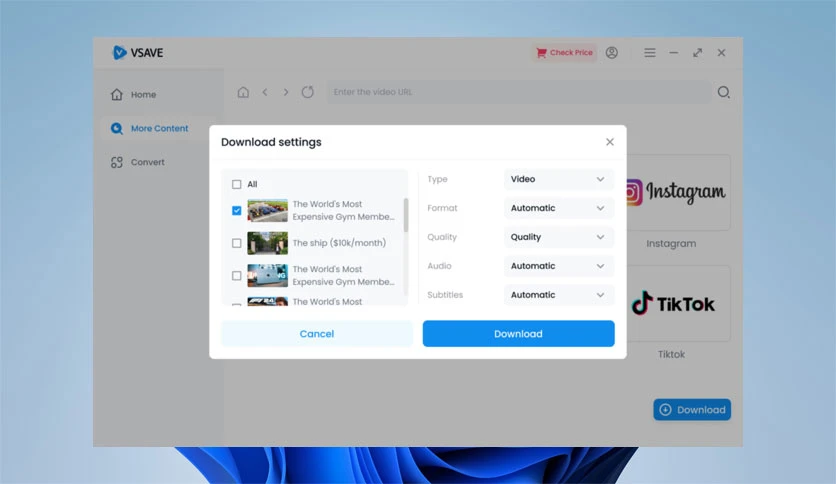The width and height of the screenshot is (836, 484).
Task: Click the floating Download button at bottom right
Action: click(x=692, y=409)
